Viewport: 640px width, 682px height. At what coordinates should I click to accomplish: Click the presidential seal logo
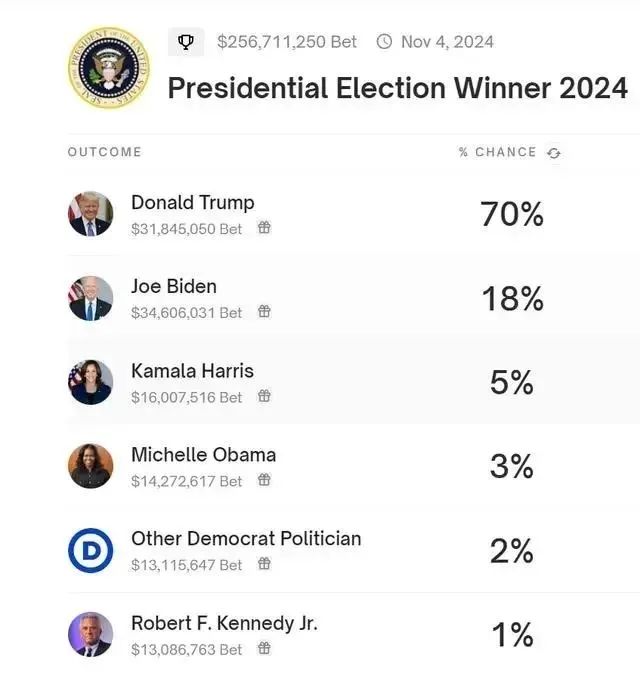108,69
